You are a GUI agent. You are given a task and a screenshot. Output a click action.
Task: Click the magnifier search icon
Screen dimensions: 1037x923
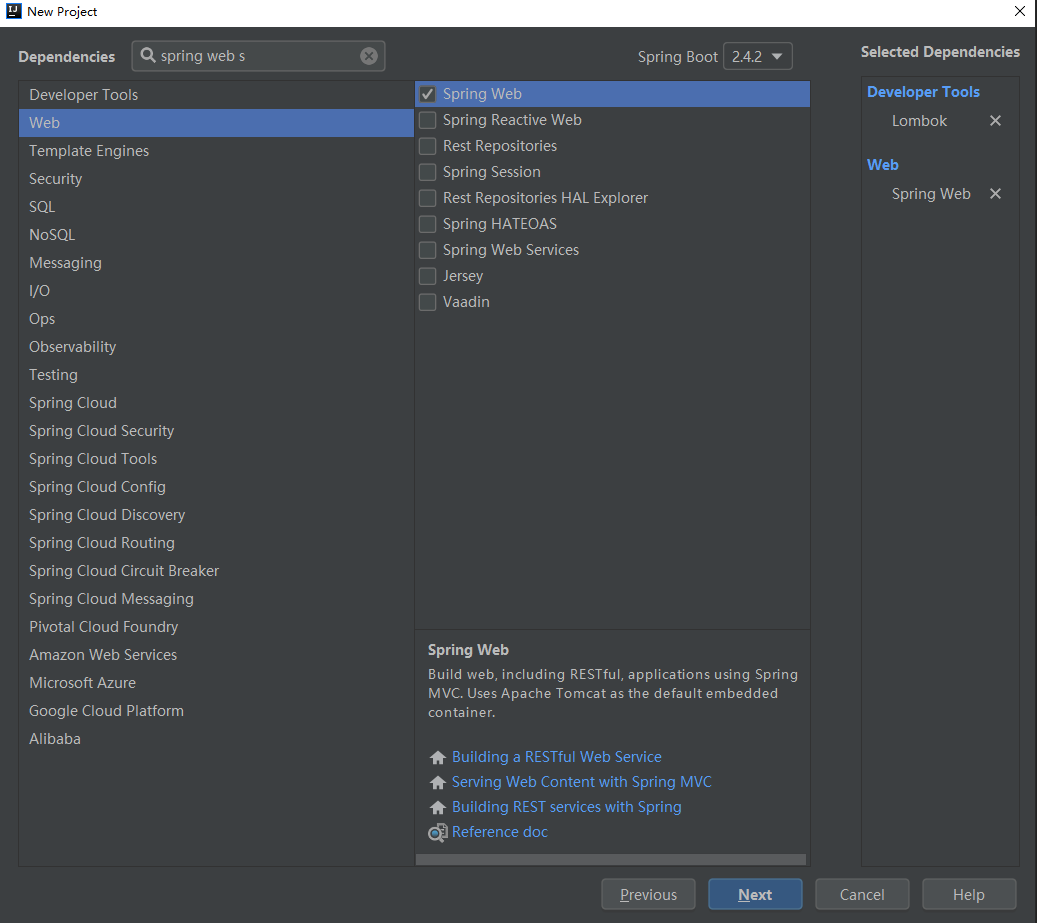point(148,56)
